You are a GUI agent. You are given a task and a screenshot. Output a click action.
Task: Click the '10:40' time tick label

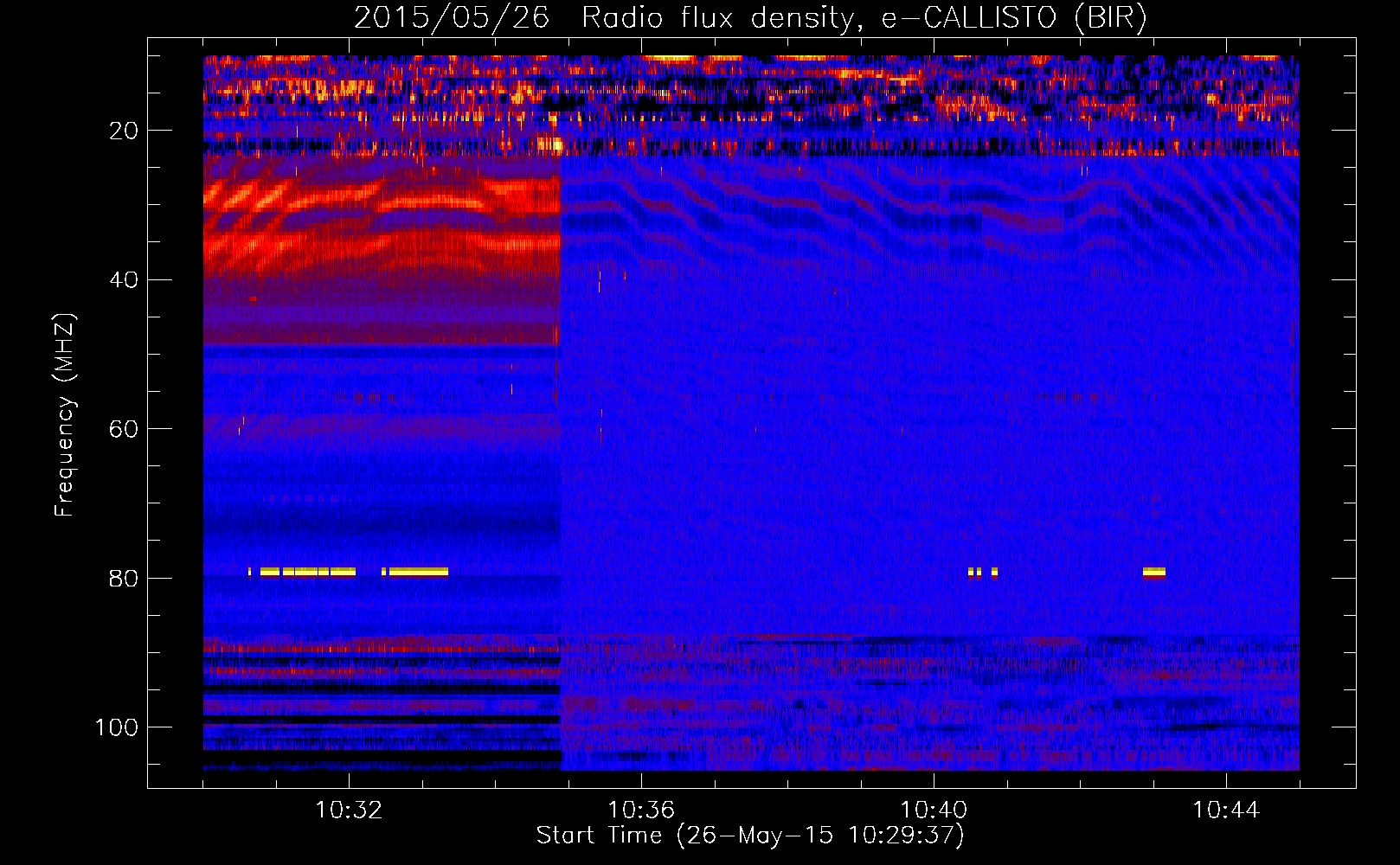934,811
